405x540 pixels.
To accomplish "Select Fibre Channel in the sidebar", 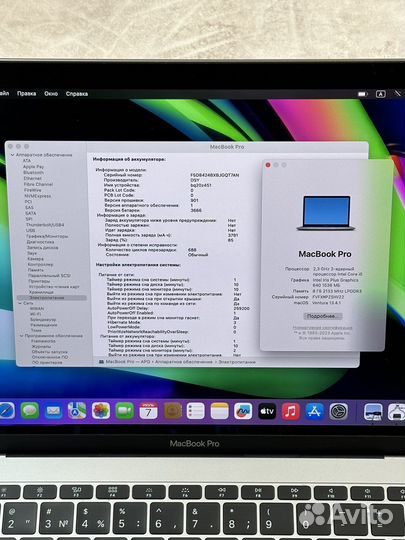I will pos(38,184).
